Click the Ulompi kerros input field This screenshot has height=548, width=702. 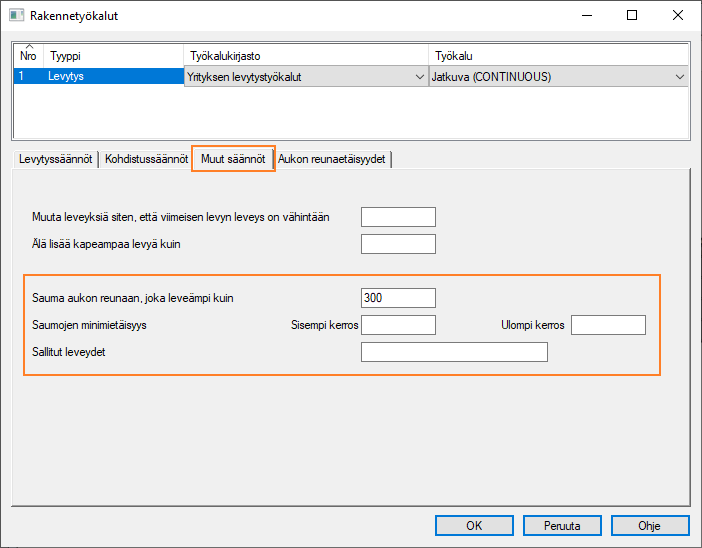(x=608, y=325)
